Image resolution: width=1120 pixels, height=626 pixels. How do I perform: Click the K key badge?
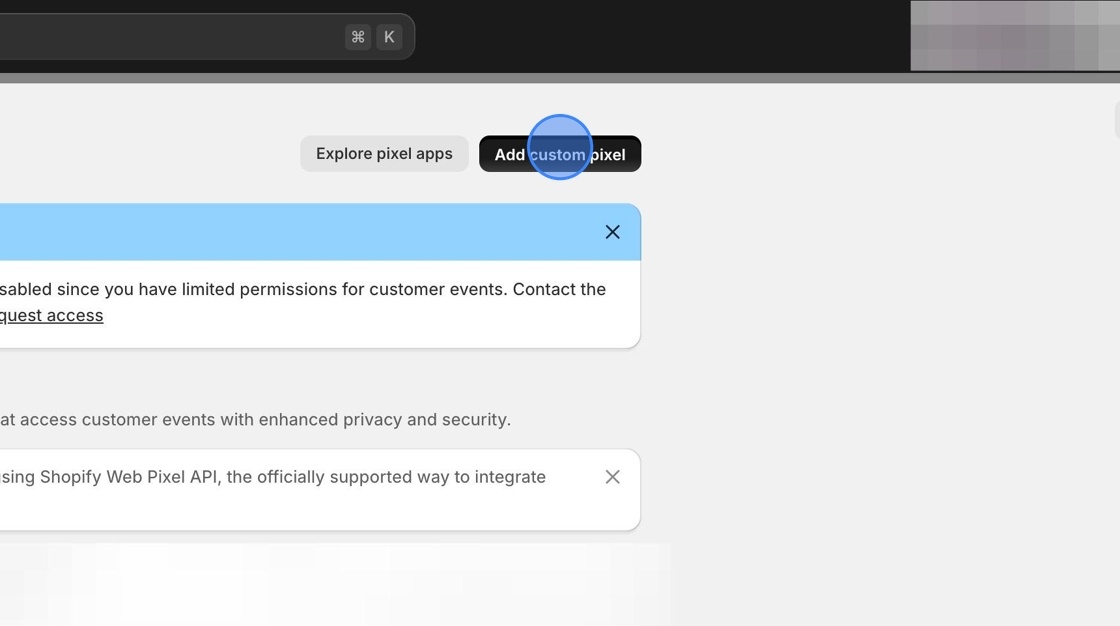[389, 36]
